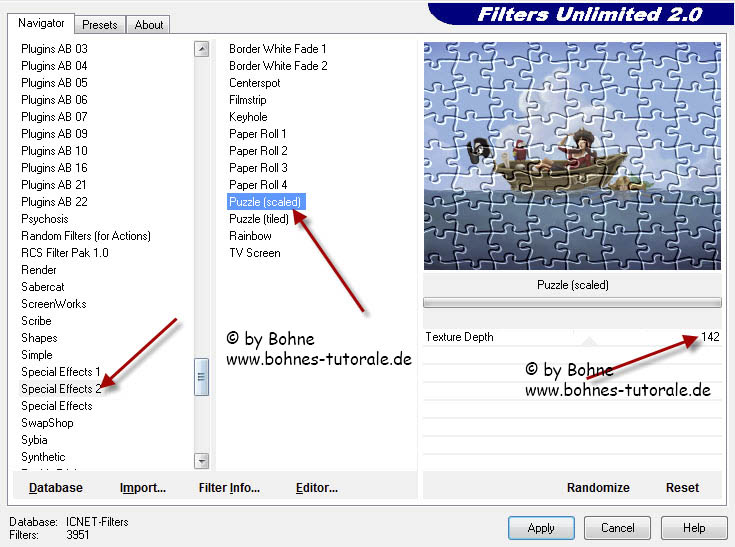This screenshot has height=547, width=735.
Task: Open the About tab
Action: click(149, 24)
